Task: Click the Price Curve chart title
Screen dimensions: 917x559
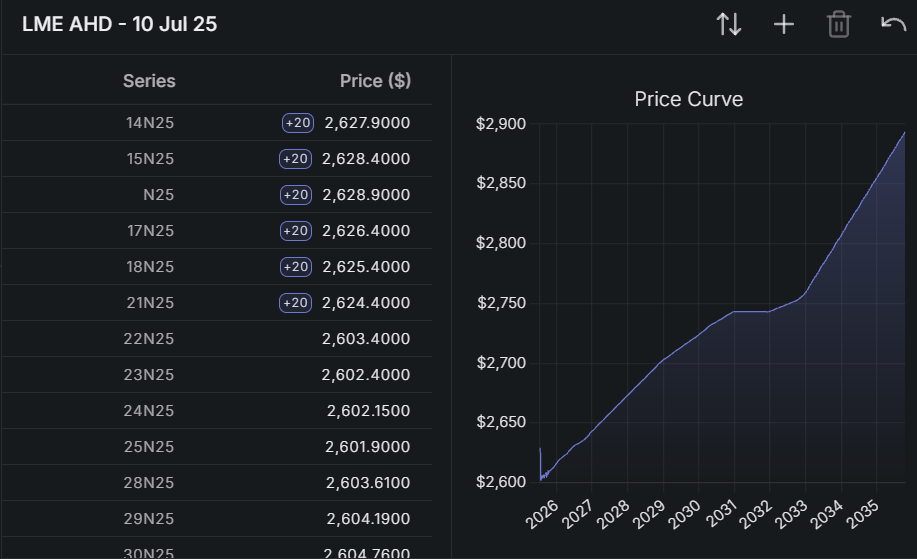Action: pyautogui.click(x=689, y=99)
